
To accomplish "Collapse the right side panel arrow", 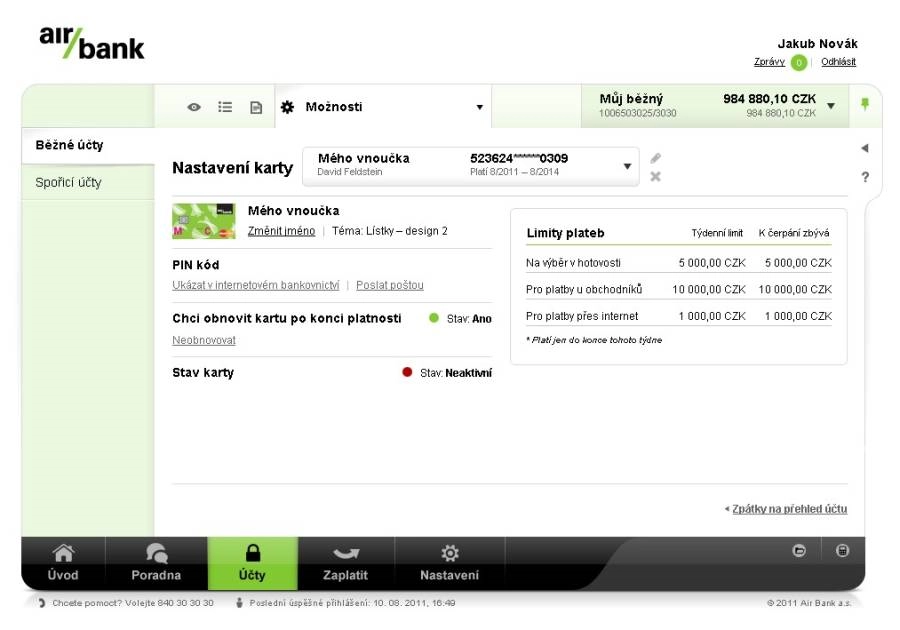I will click(864, 148).
